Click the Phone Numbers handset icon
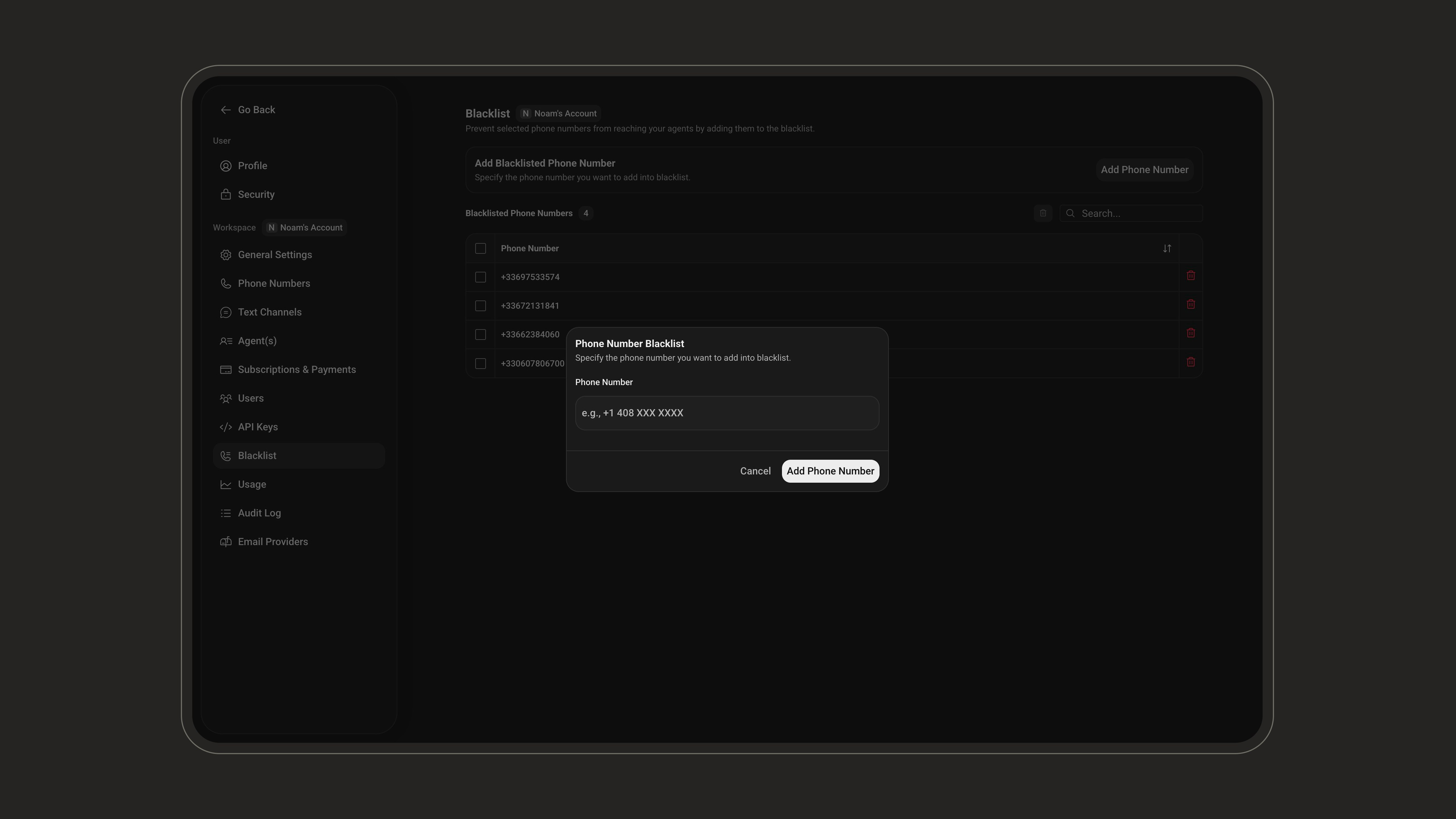Screen dimensions: 1456x819 (226, 284)
